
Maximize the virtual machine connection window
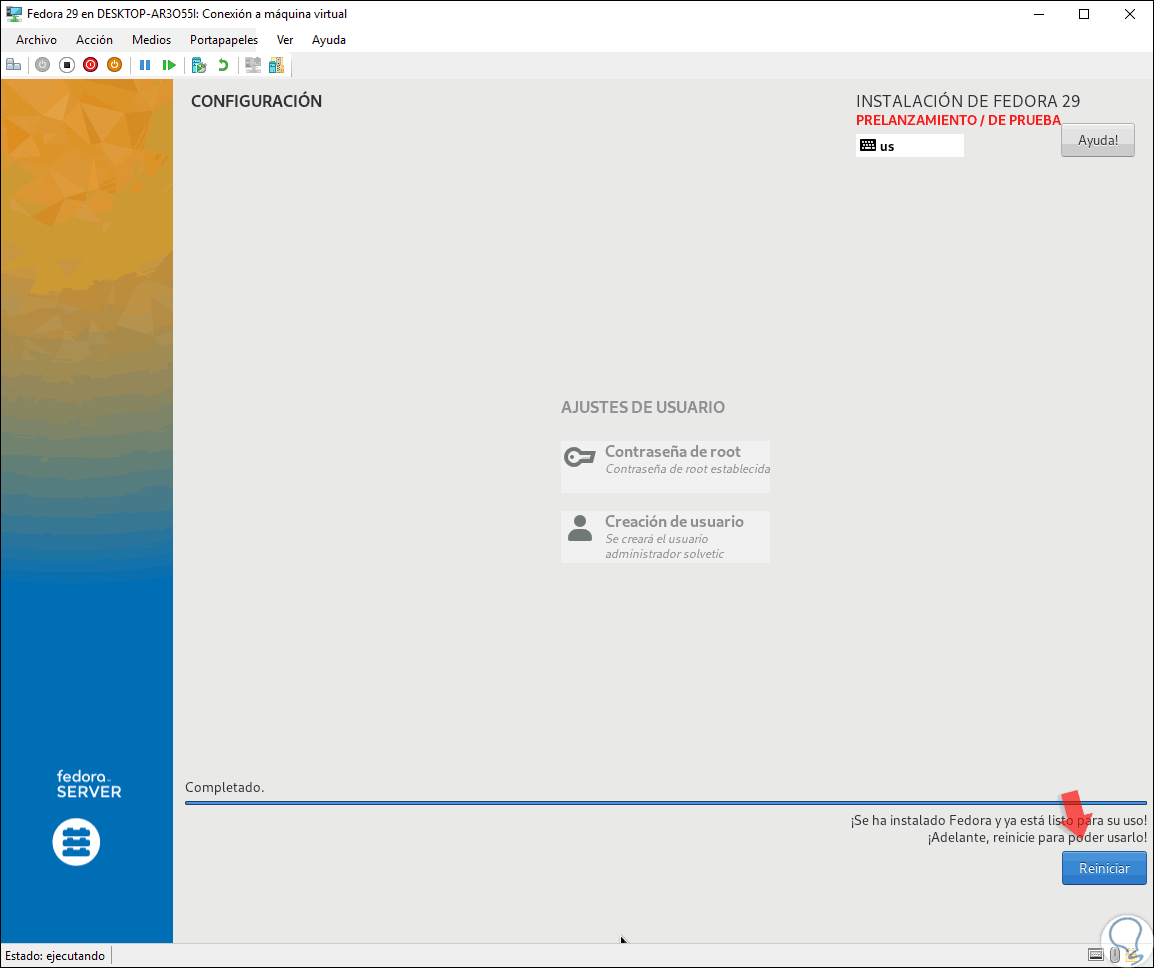(1083, 14)
